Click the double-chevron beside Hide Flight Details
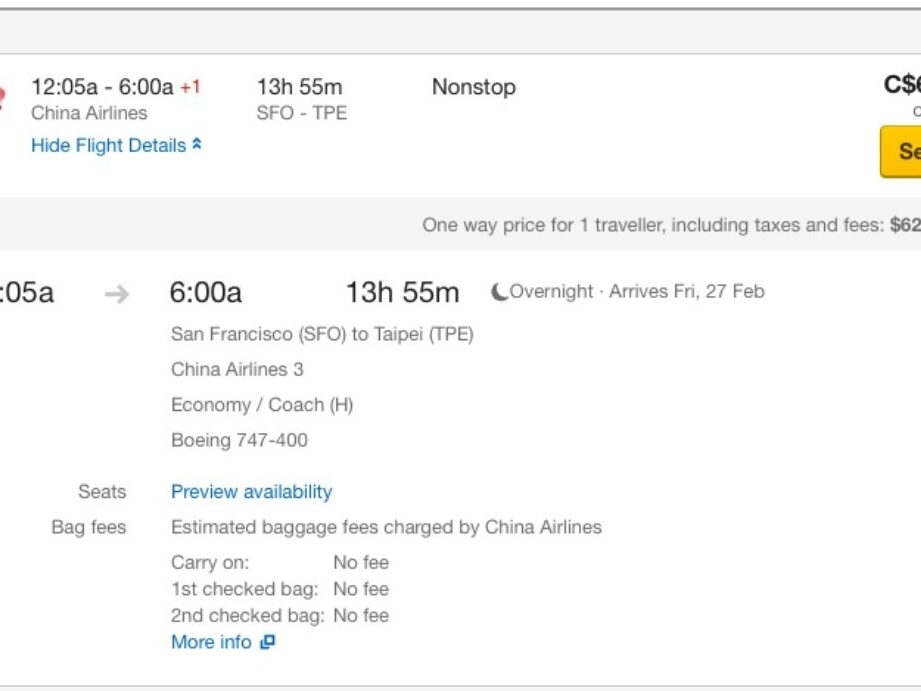Image resolution: width=921 pixels, height=691 pixels. [197, 145]
